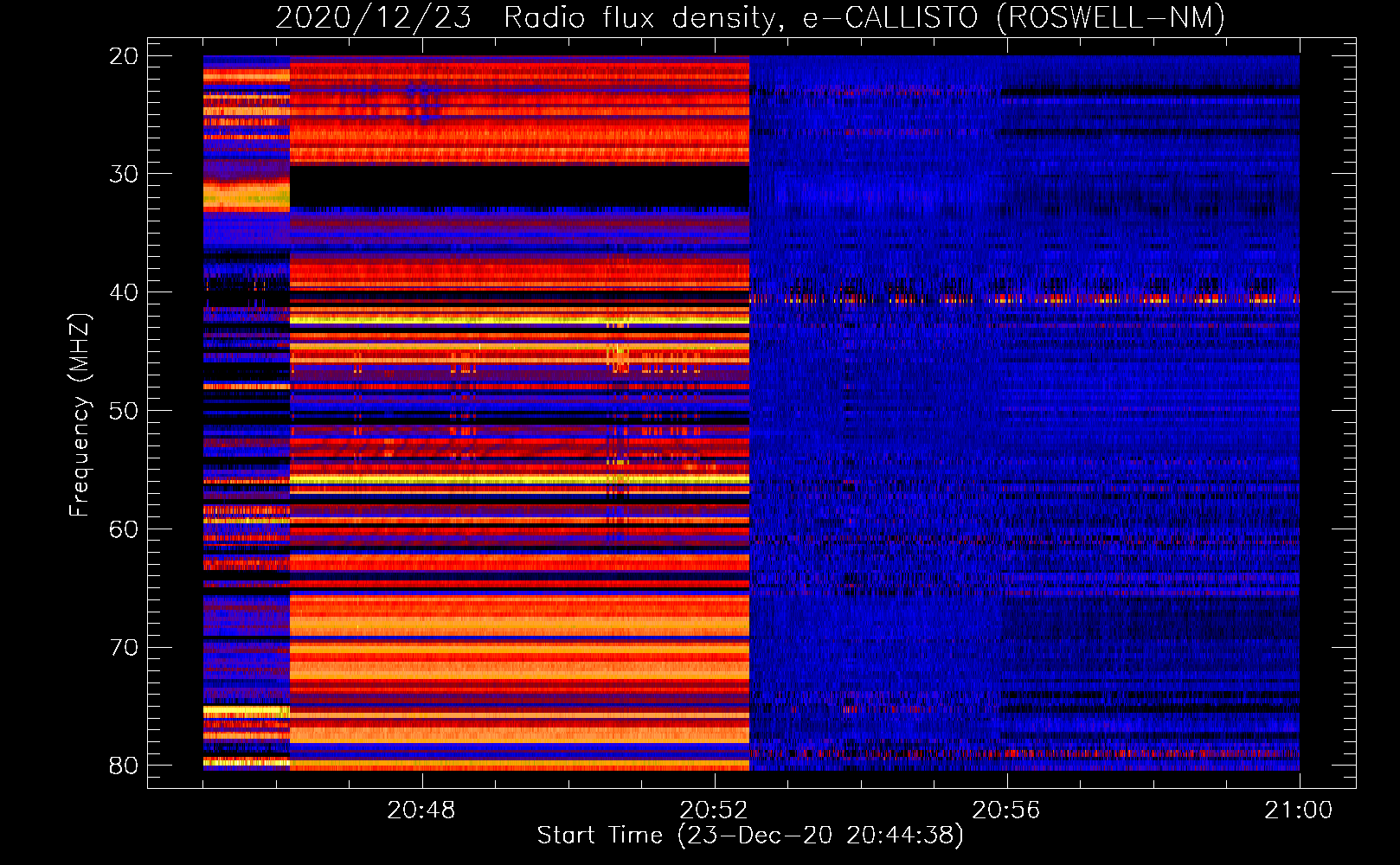This screenshot has height=865, width=1400.
Task: Click the 80 MHz frequency tick label
Action: (x=124, y=766)
